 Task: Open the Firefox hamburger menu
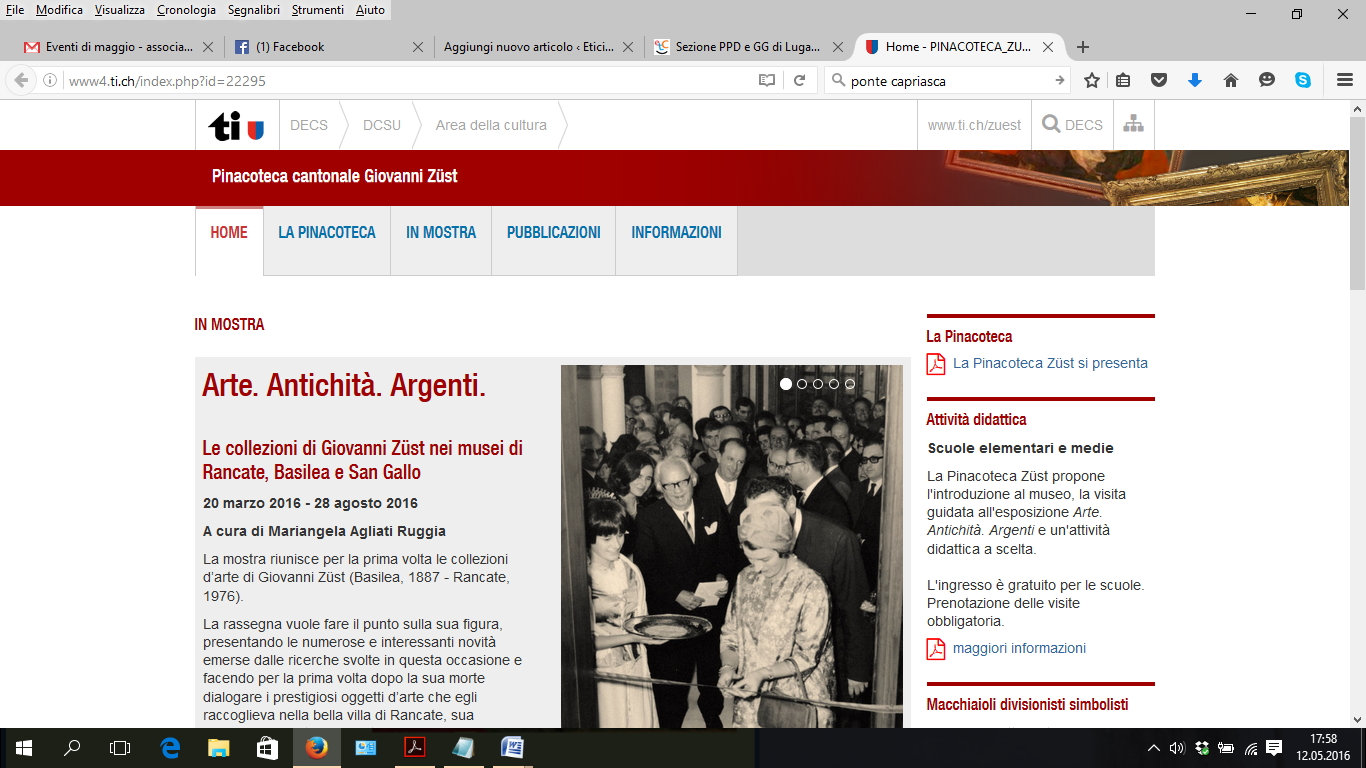coord(1345,81)
